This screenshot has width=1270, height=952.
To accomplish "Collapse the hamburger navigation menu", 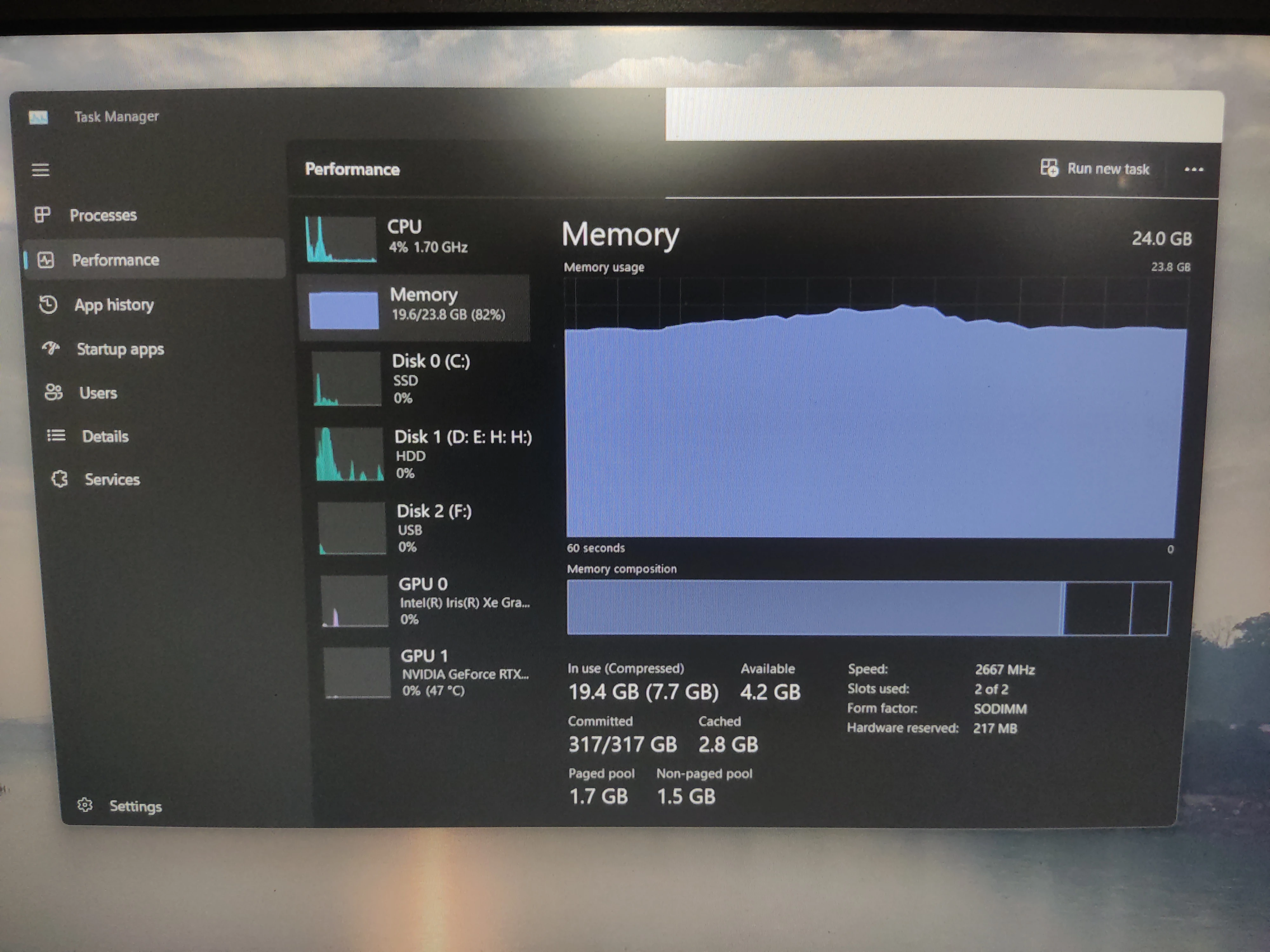I will [x=40, y=170].
